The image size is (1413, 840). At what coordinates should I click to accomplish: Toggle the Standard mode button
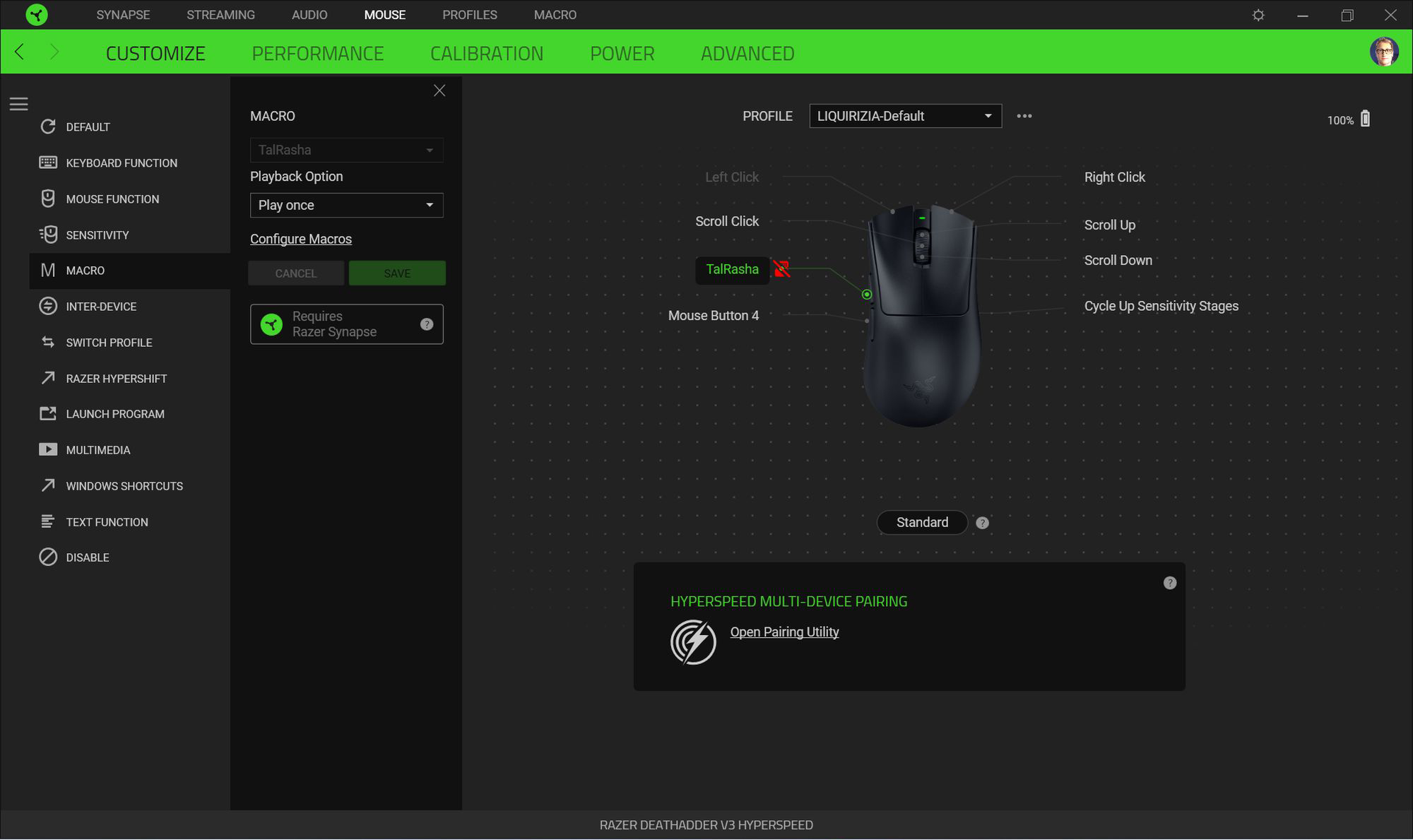pos(922,522)
